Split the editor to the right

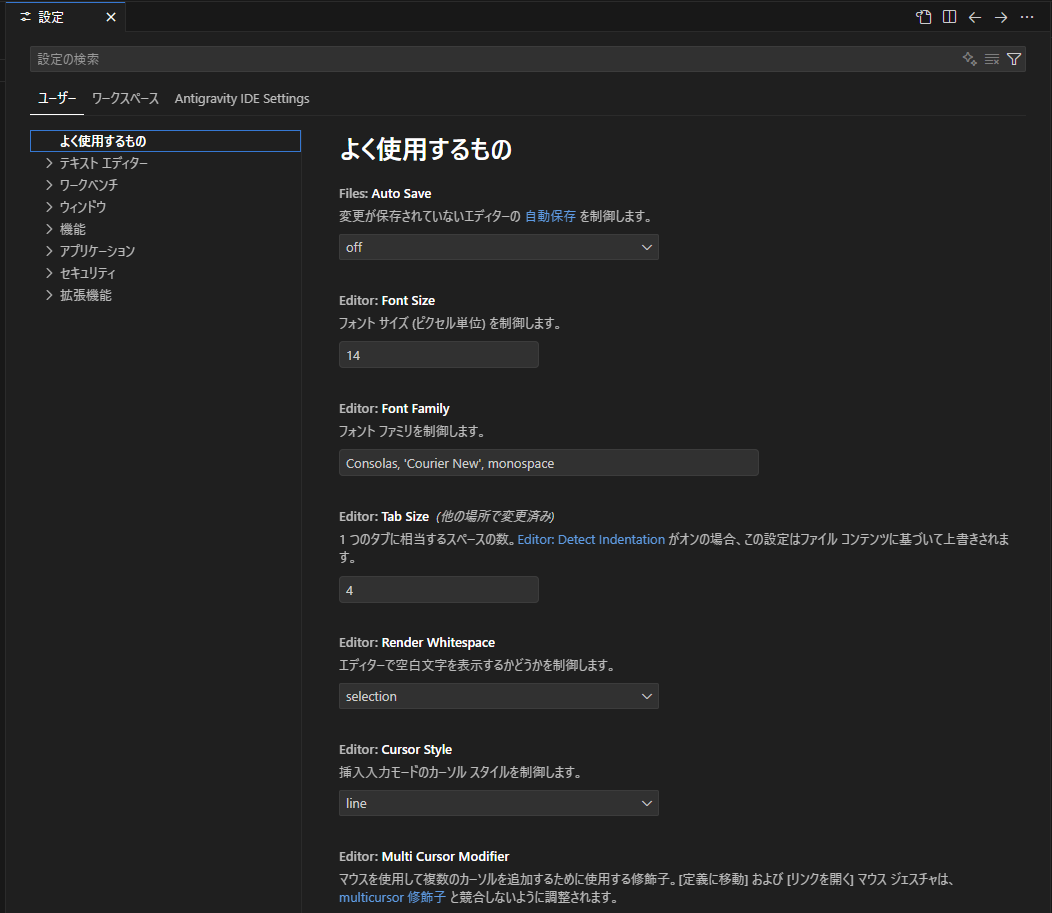[949, 17]
